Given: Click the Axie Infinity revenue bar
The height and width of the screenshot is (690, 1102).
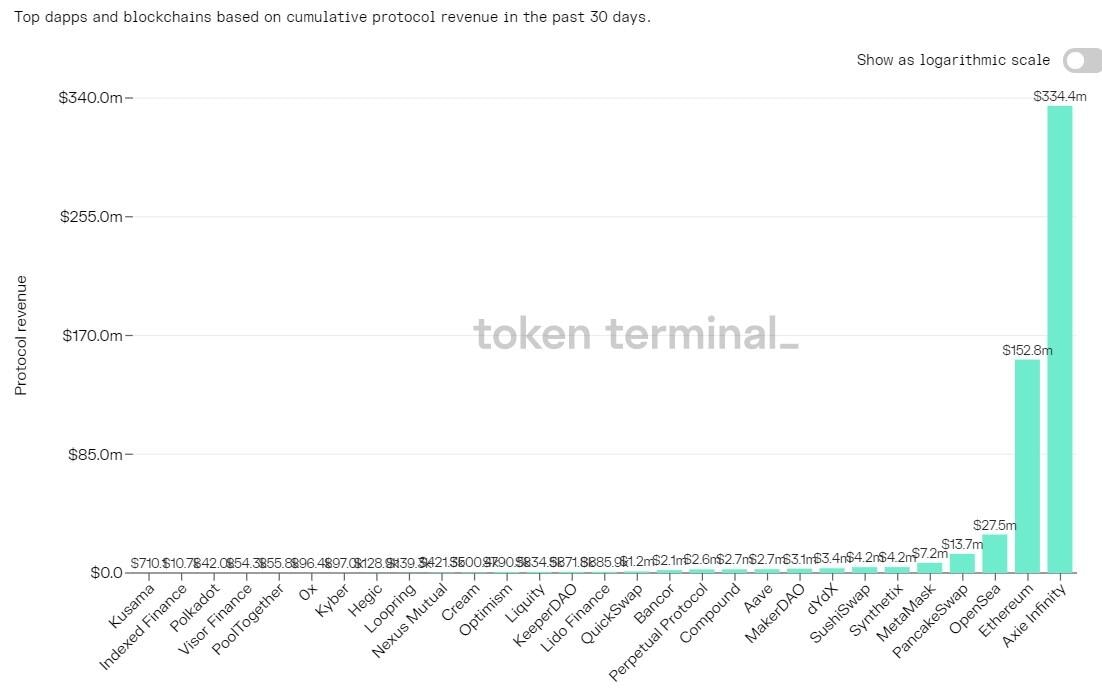Looking at the screenshot, I should point(1060,340).
